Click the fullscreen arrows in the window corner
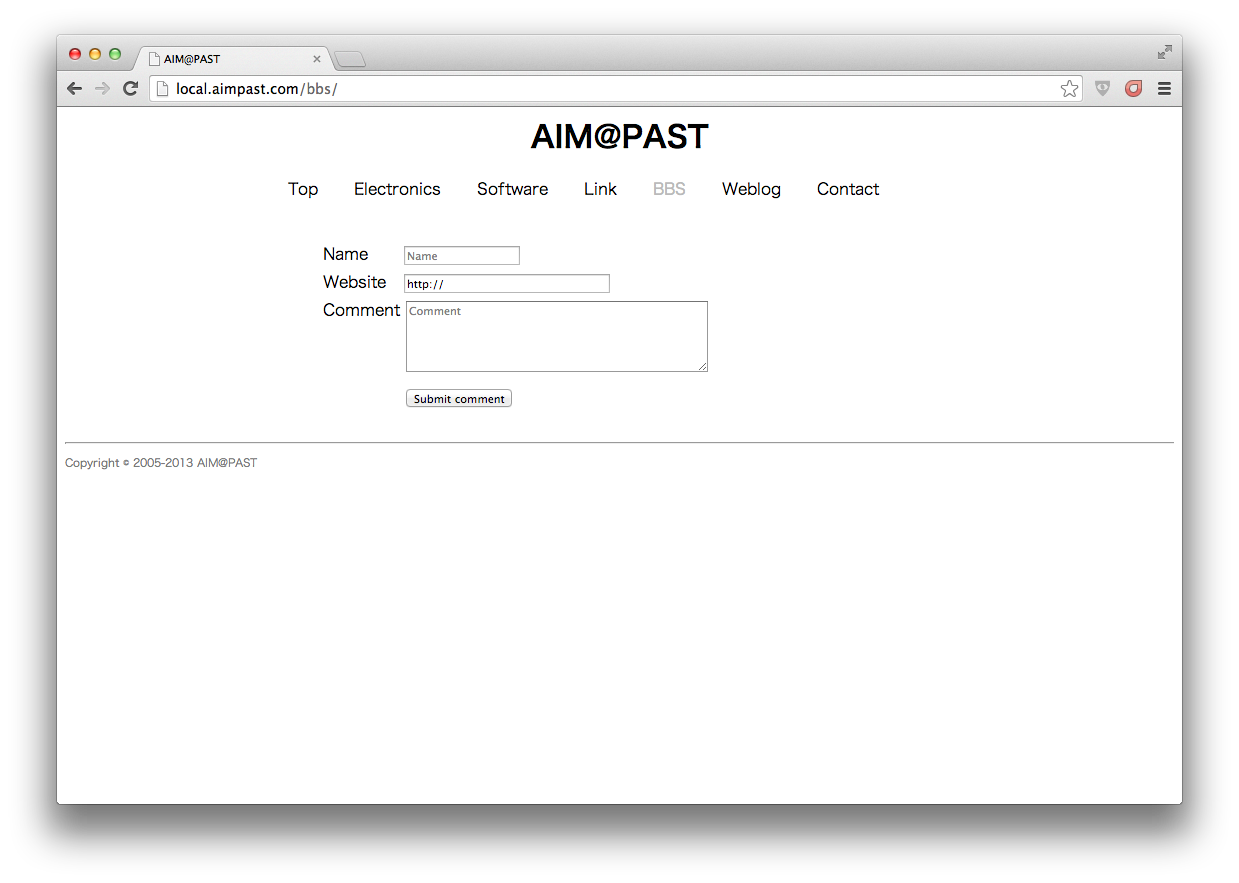1239x883 pixels. click(1164, 52)
